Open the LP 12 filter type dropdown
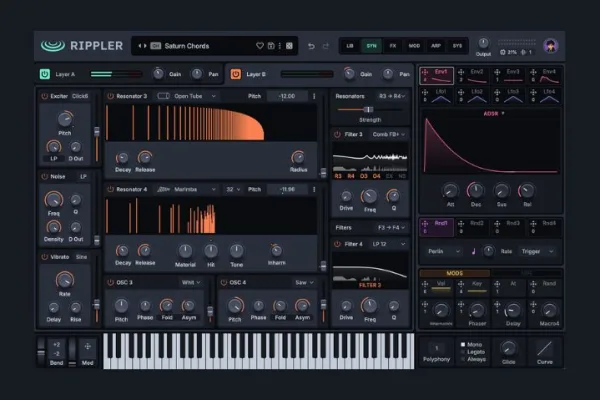This screenshot has height=400, width=600. tap(389, 244)
